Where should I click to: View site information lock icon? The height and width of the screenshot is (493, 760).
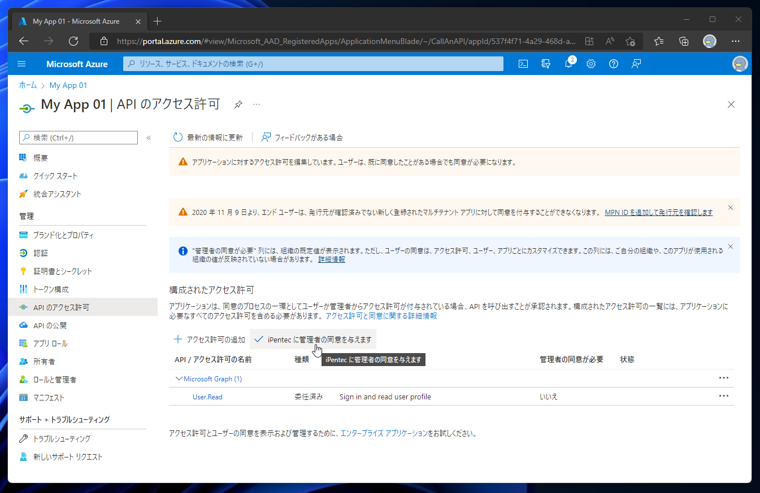pyautogui.click(x=104, y=41)
